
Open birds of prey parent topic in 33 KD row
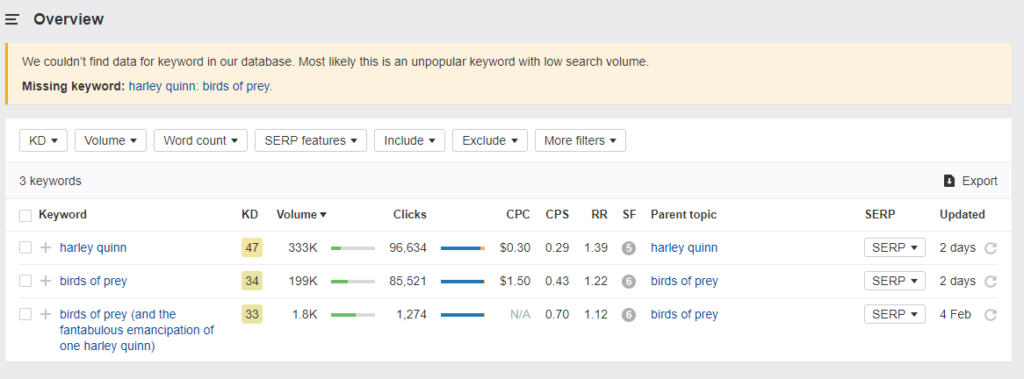(684, 314)
